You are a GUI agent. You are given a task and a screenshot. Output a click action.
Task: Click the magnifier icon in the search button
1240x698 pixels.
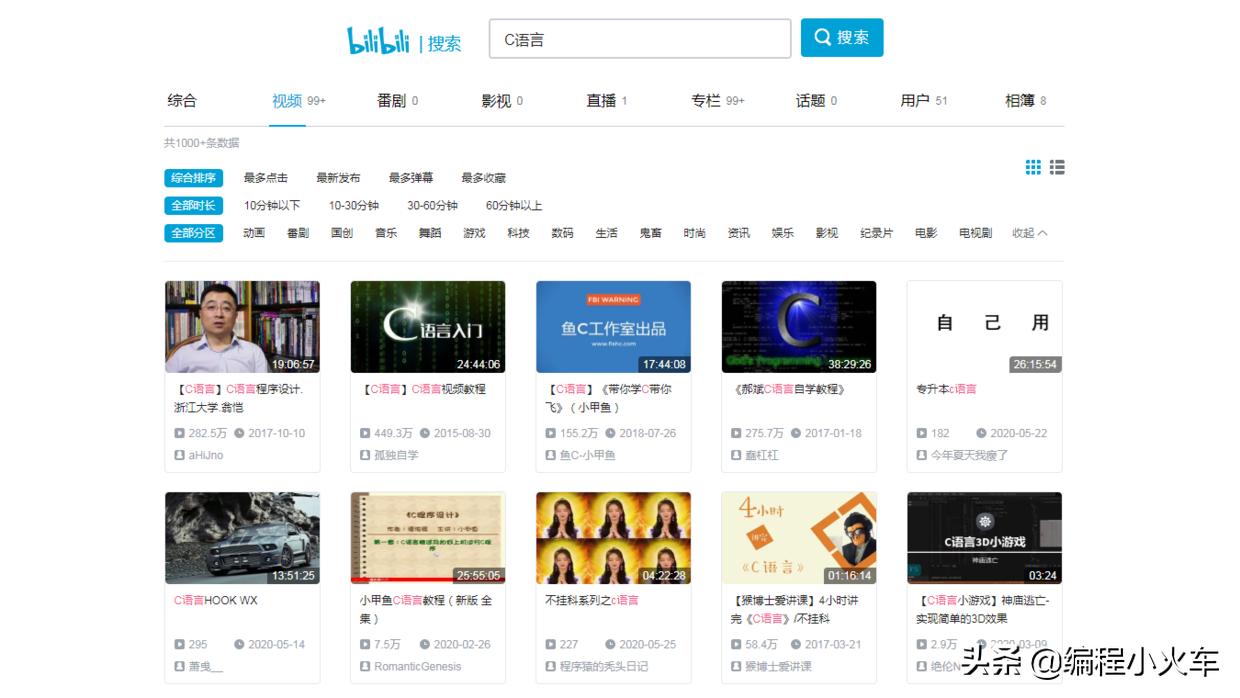click(822, 37)
